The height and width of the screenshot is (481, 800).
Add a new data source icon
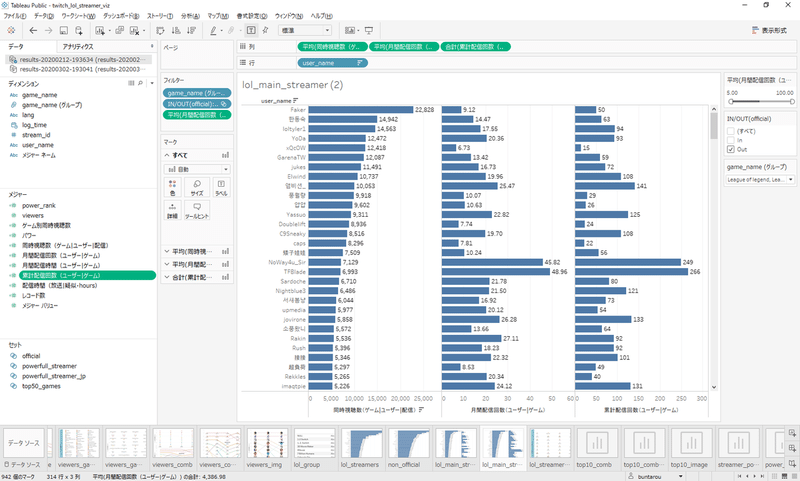79,31
